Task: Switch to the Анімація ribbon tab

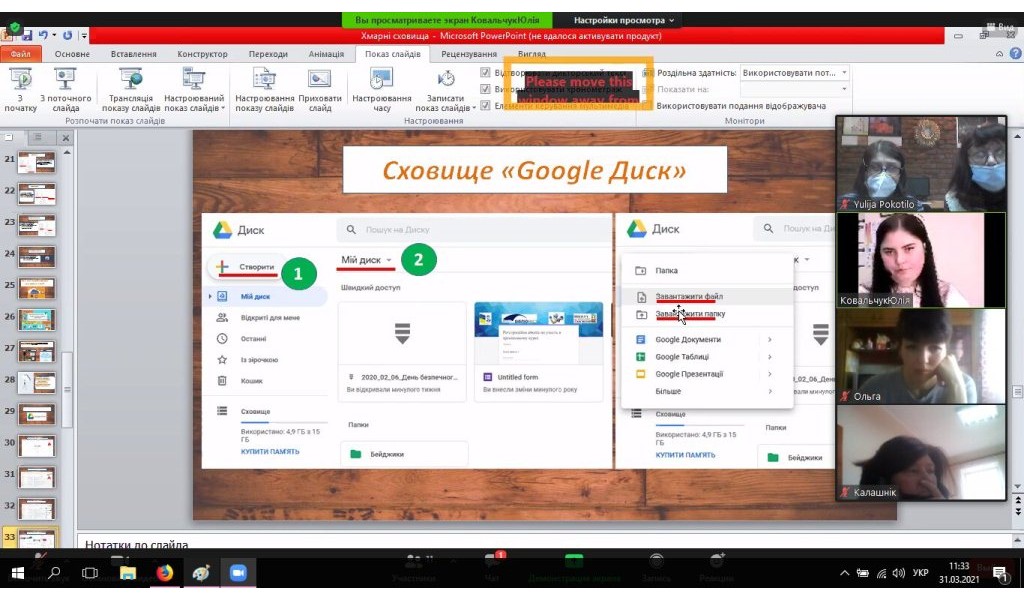Action: [325, 54]
